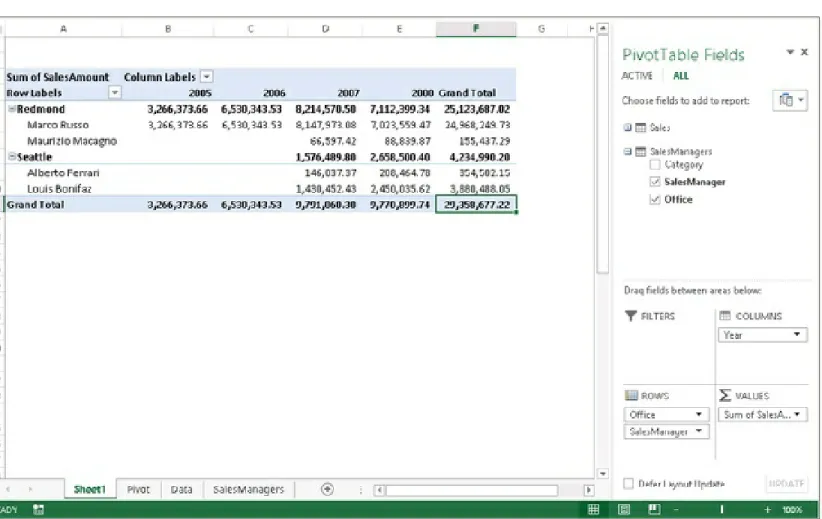Click the FILTERS area funnel icon
The height and width of the screenshot is (519, 822).
pyautogui.click(x=631, y=316)
